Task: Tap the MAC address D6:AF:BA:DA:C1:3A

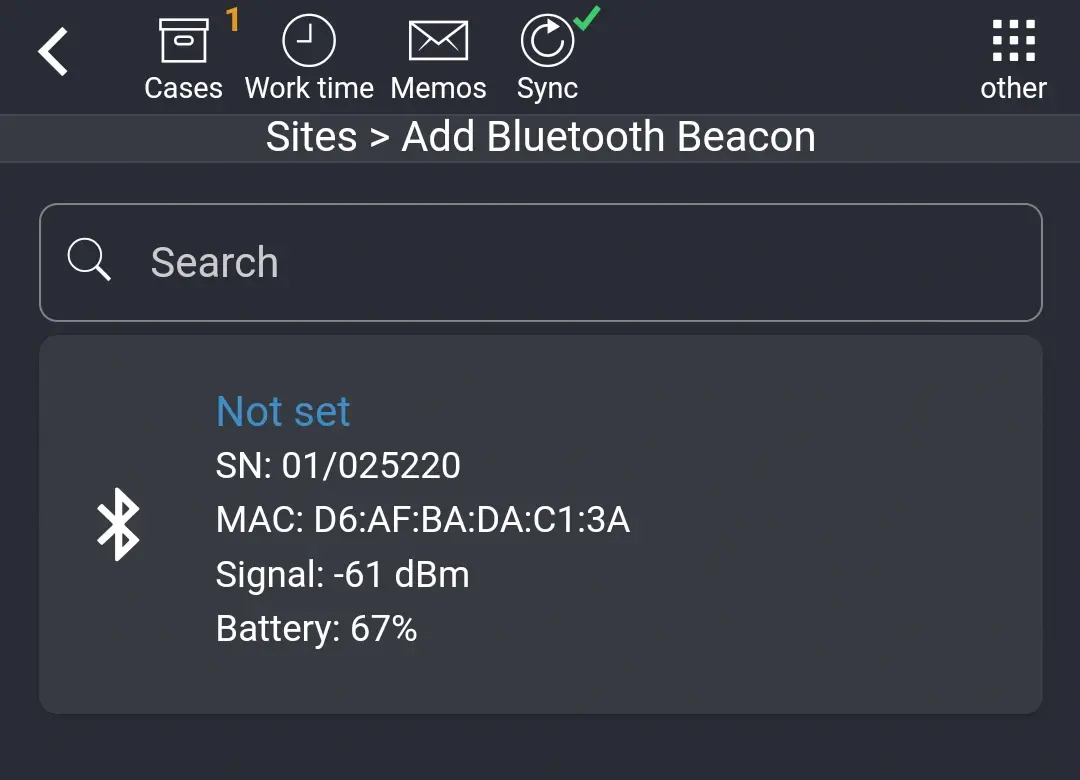Action: coord(423,519)
